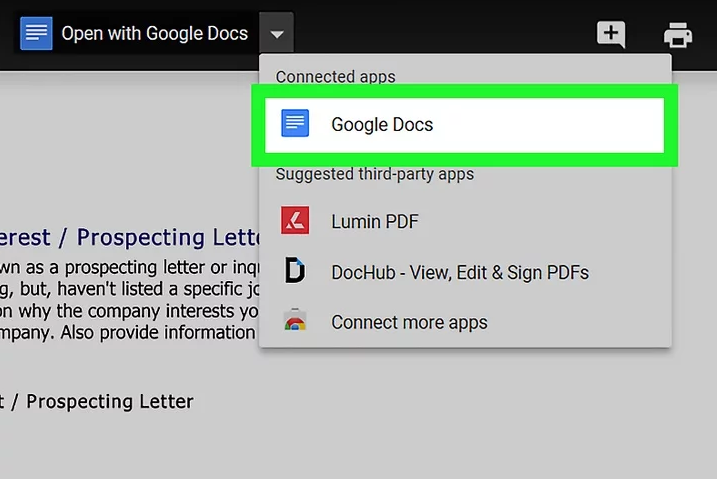Select the Connect more apps option

(409, 322)
